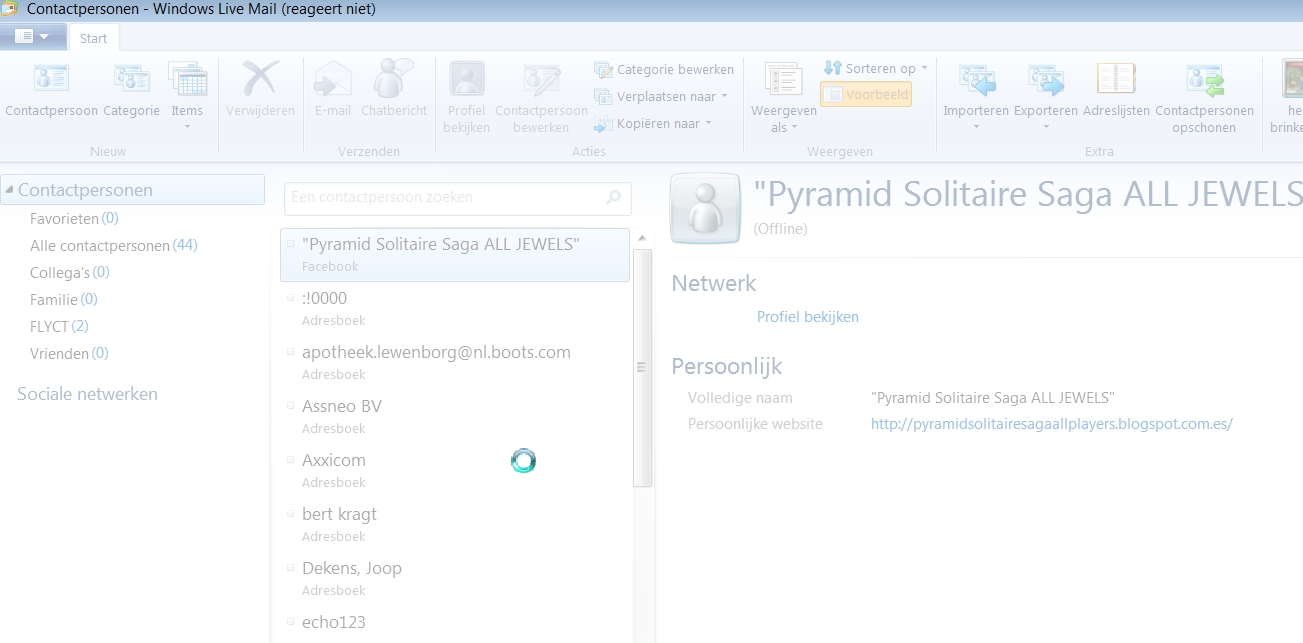Open the Items dropdown in the Nieuw group
Screen dimensions: 1303x643
[187, 96]
